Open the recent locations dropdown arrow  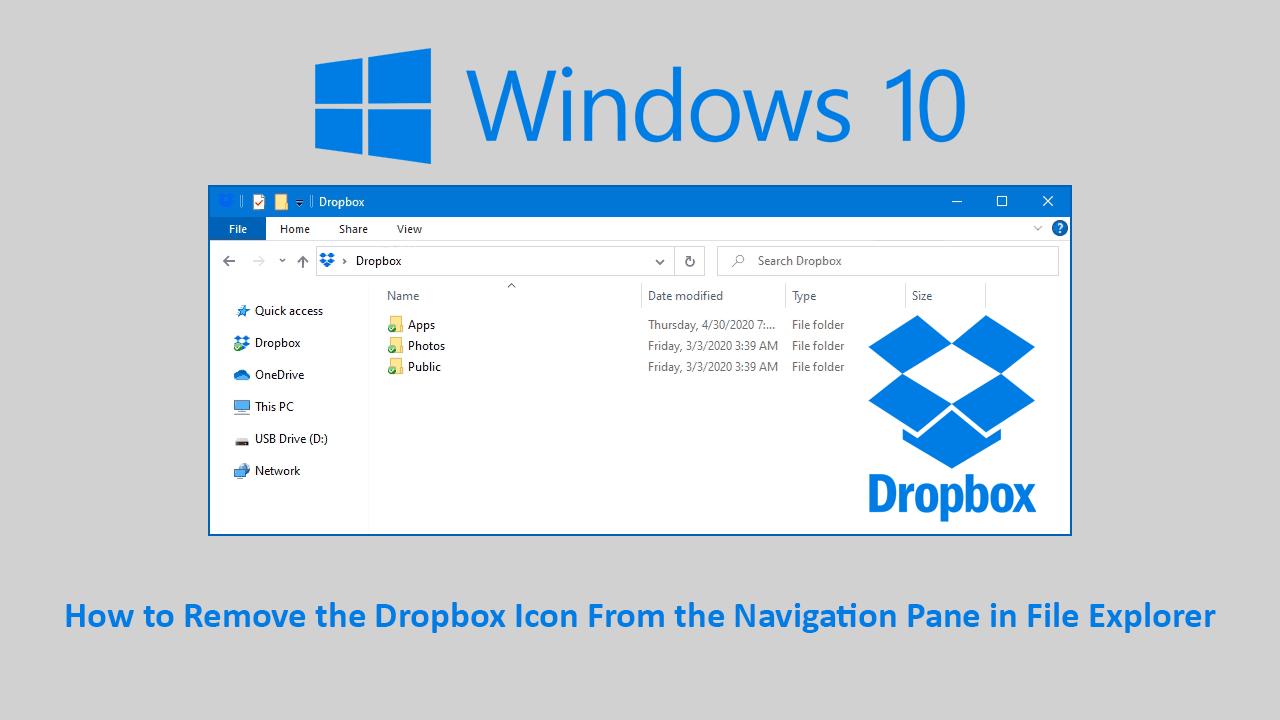(x=282, y=261)
